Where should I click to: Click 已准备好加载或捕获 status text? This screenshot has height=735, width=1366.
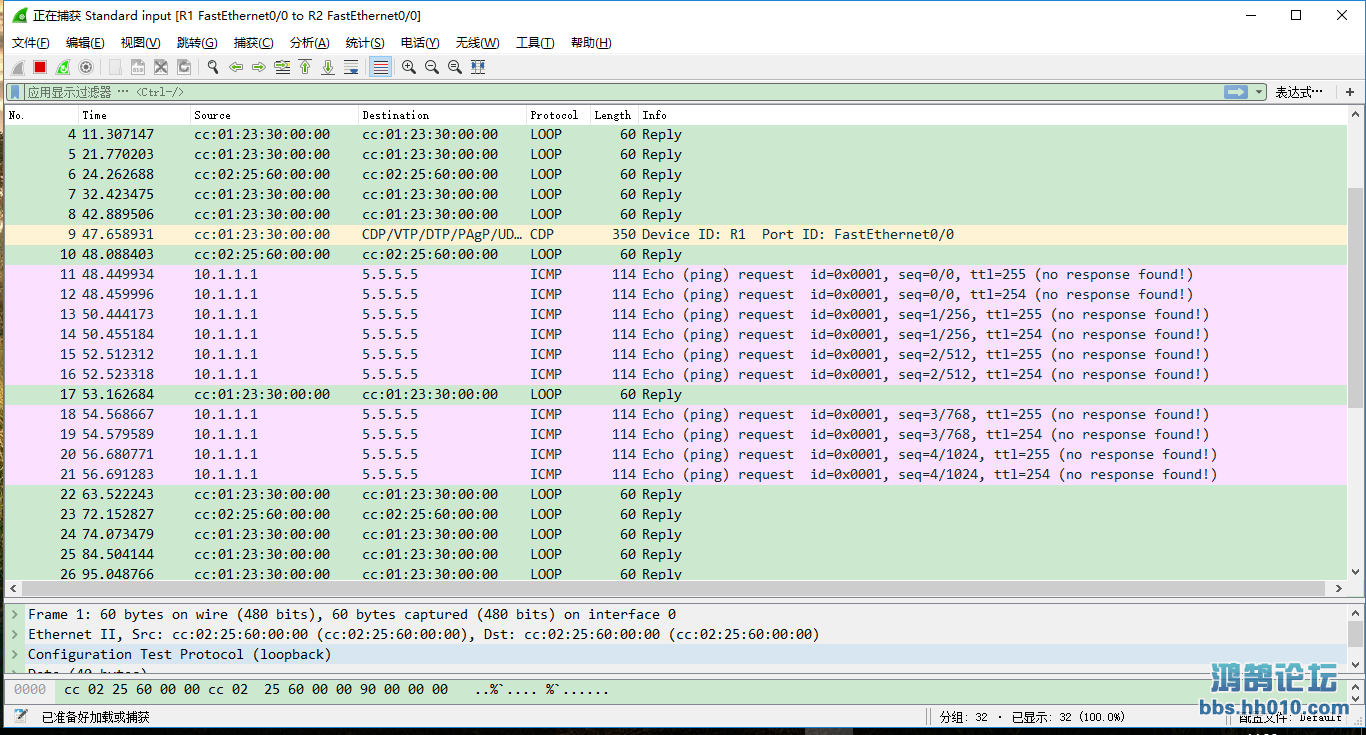(95, 717)
